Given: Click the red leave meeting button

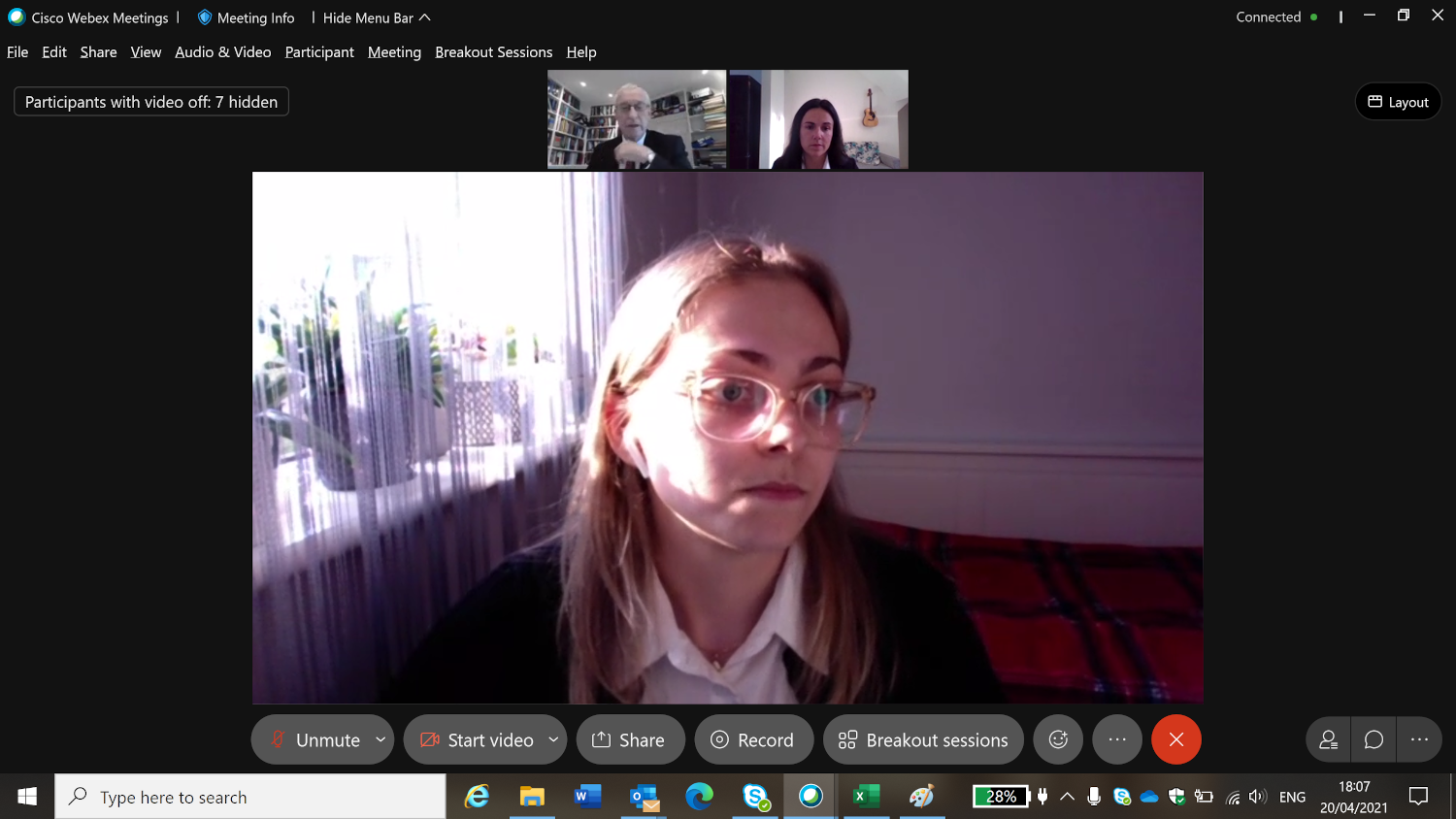Looking at the screenshot, I should [x=1175, y=739].
